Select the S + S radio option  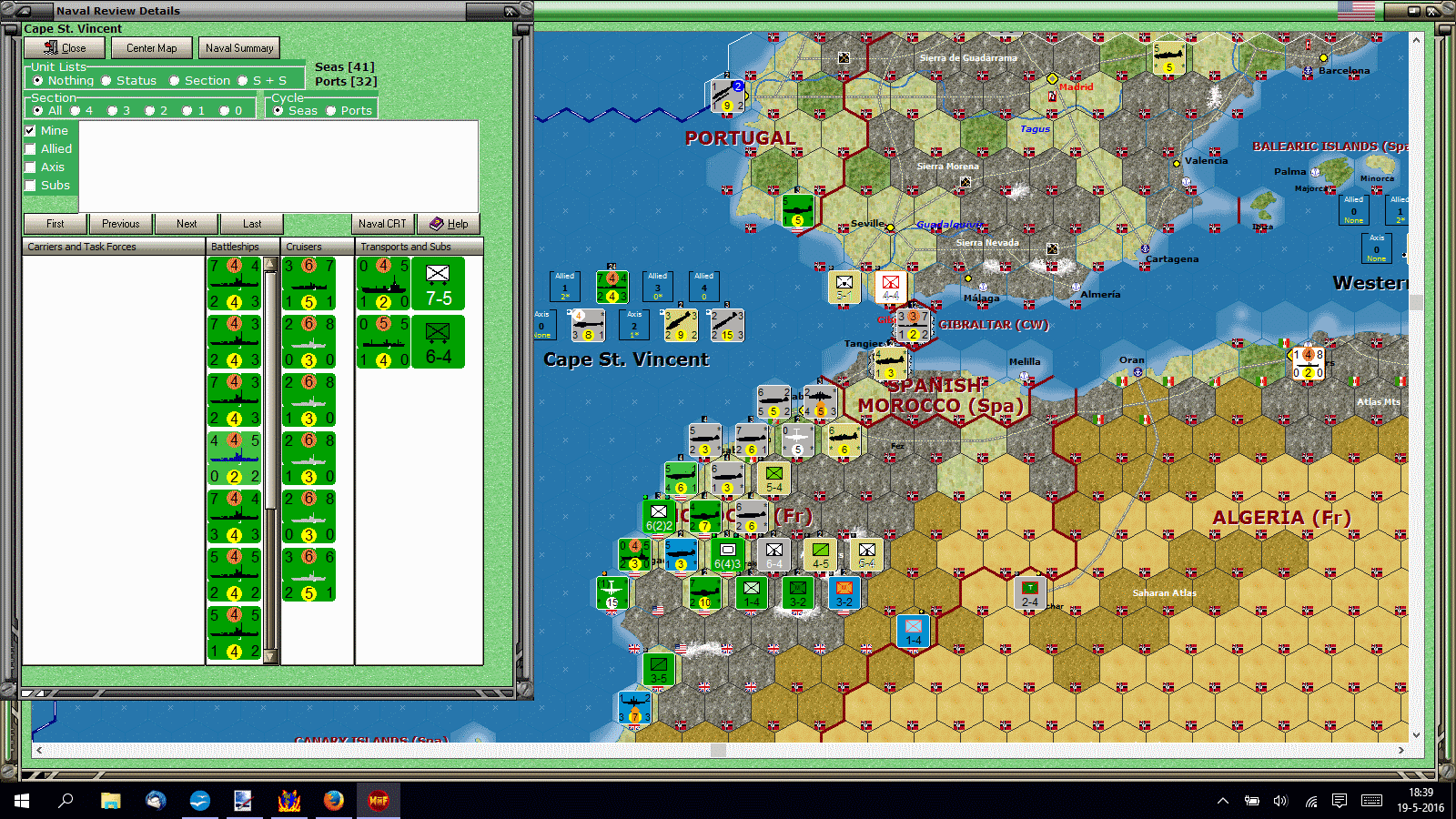tap(243, 81)
